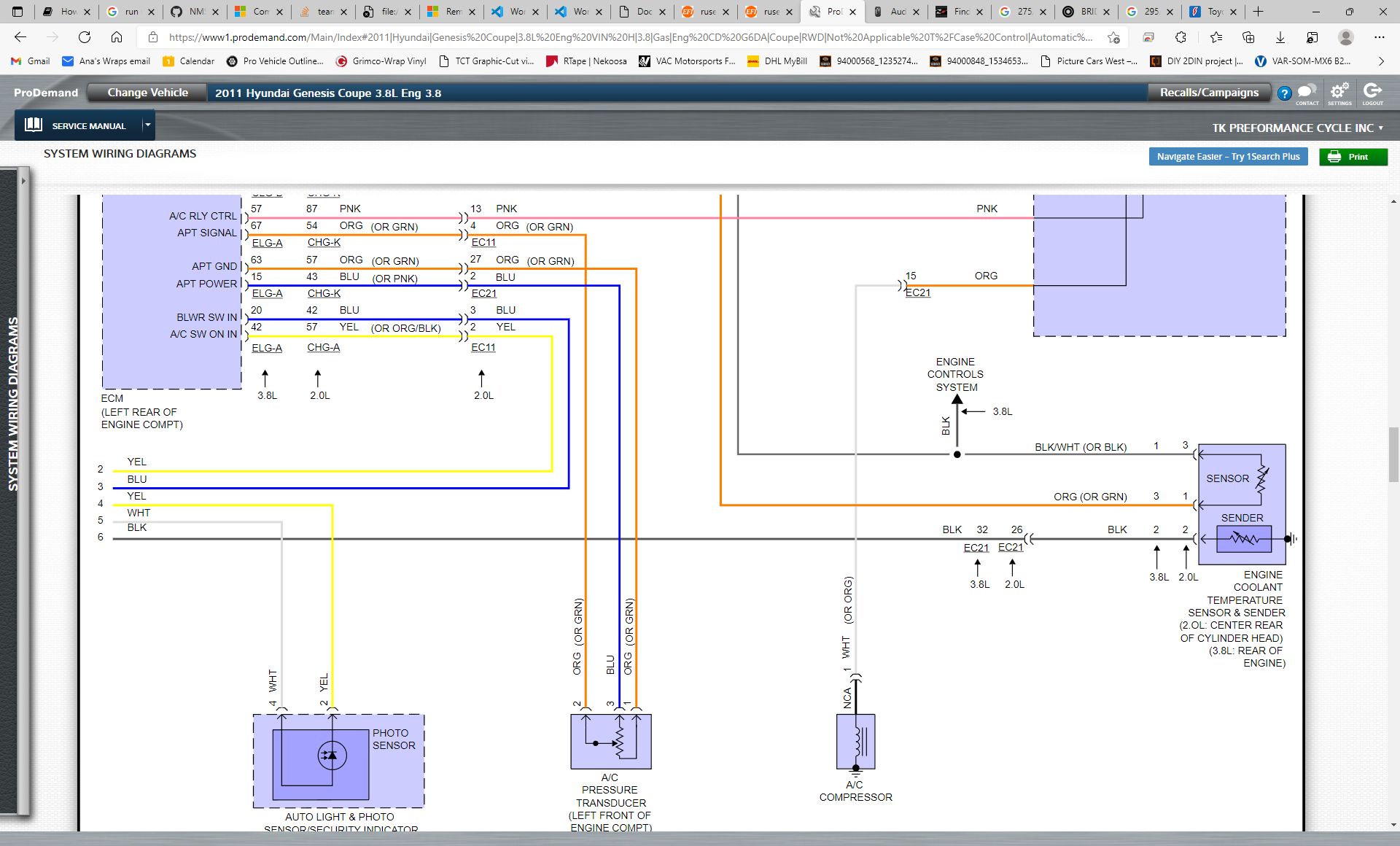The image size is (1400, 846).
Task: Open the Calendar bookmark
Action: click(x=189, y=61)
